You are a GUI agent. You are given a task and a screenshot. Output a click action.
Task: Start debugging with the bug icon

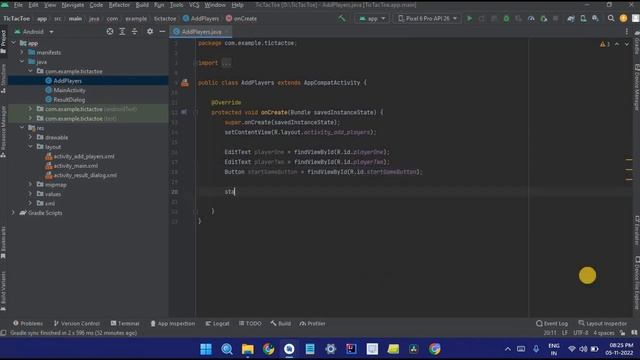506,18
